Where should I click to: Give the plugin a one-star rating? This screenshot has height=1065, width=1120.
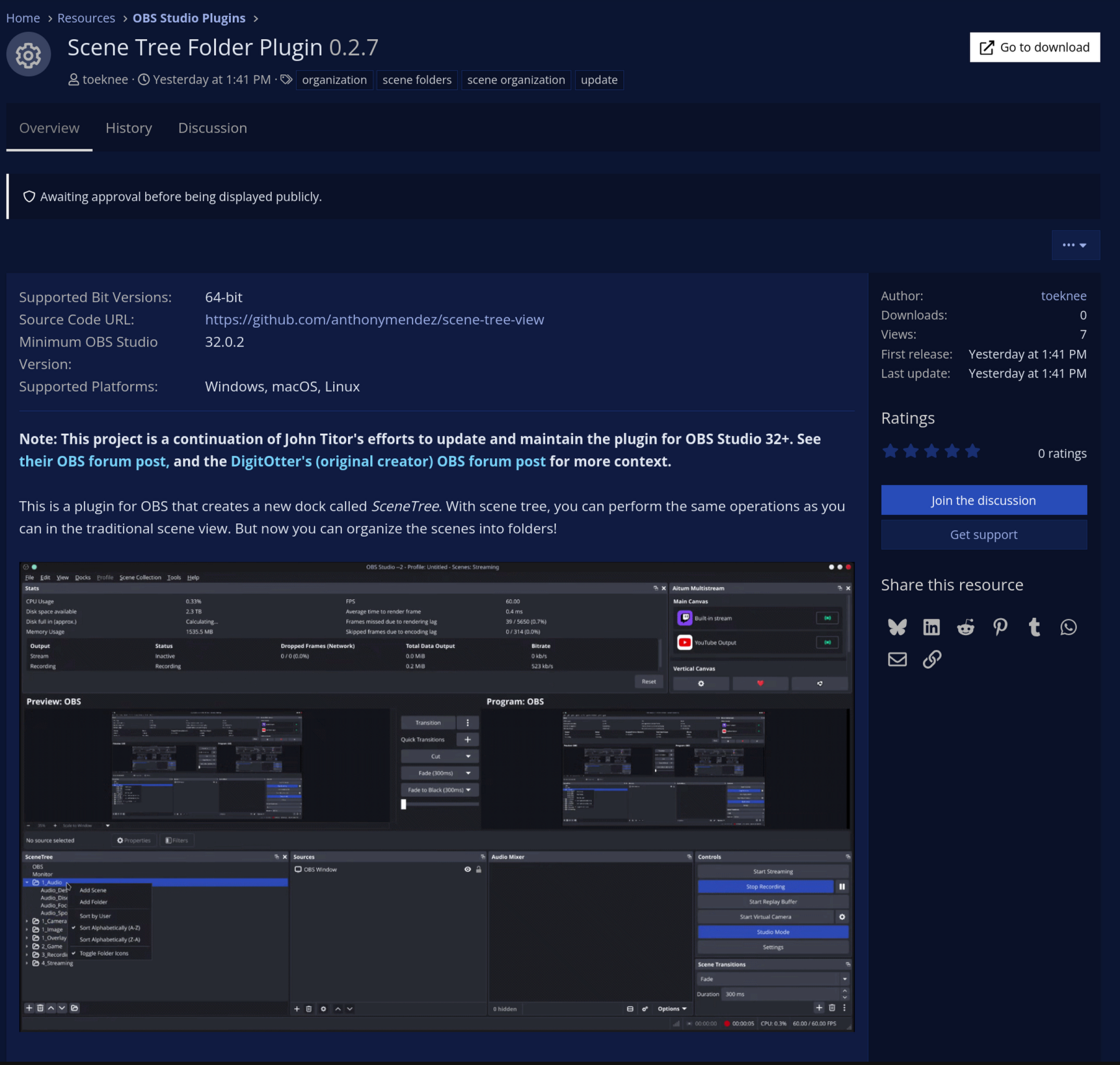[x=890, y=452]
